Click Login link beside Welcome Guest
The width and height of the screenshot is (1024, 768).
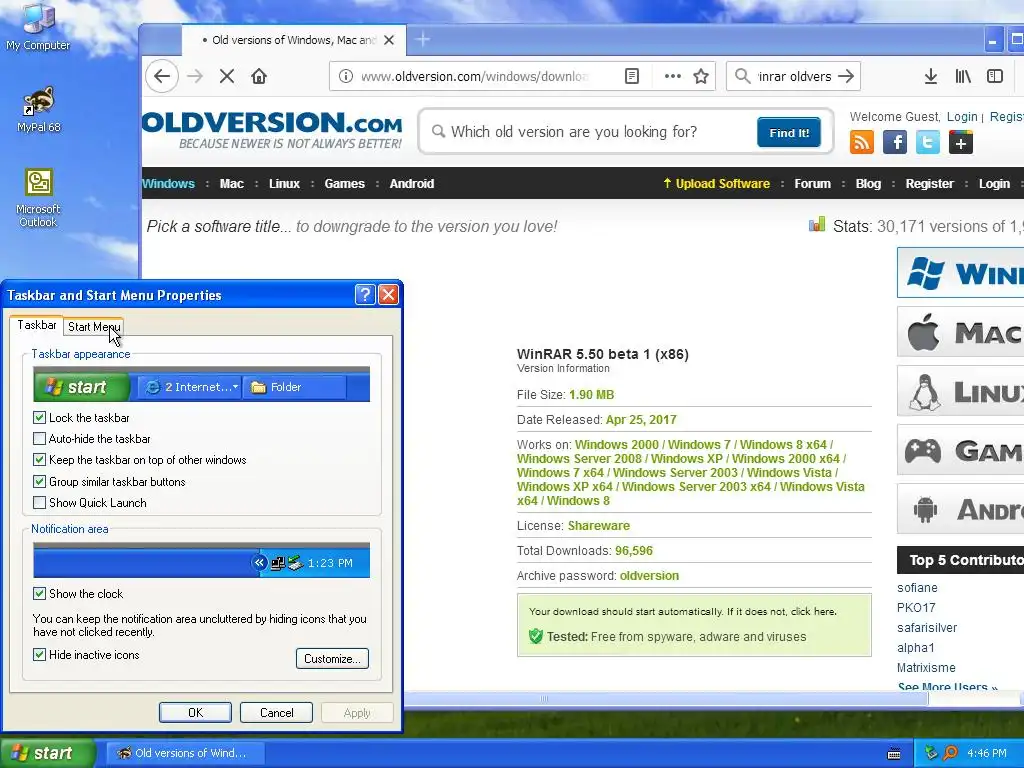click(x=962, y=117)
